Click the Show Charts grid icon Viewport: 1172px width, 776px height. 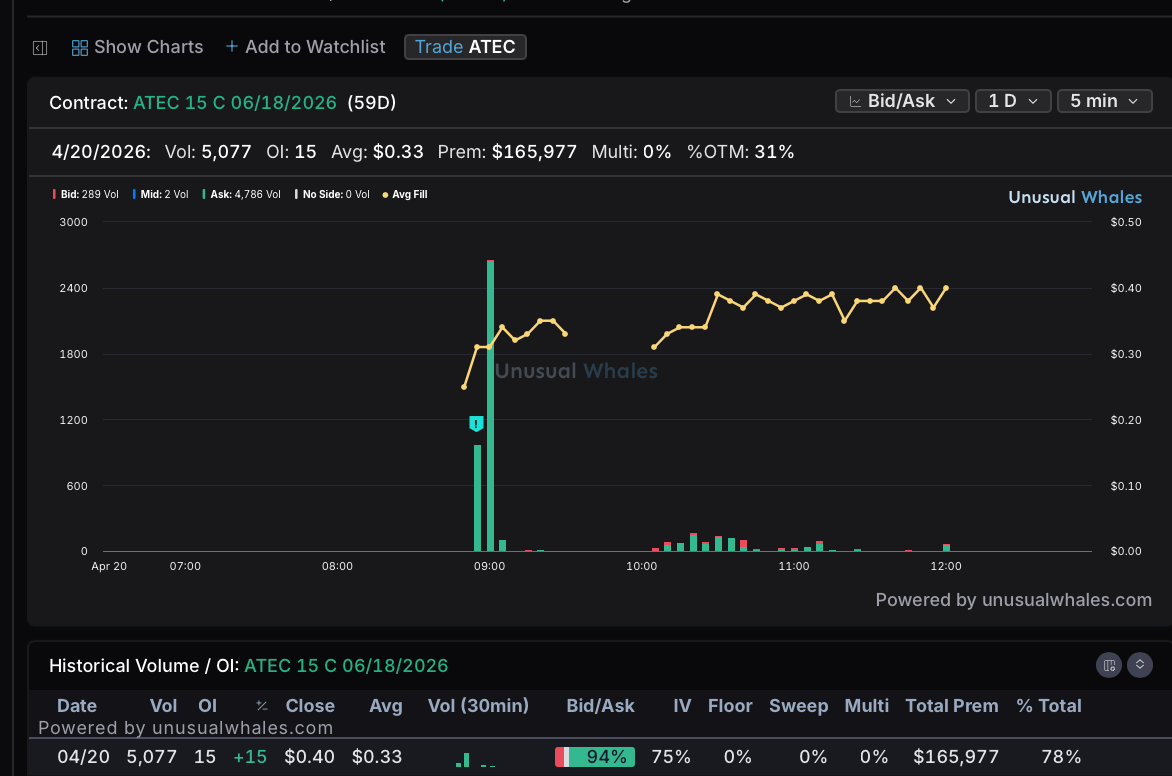[79, 48]
